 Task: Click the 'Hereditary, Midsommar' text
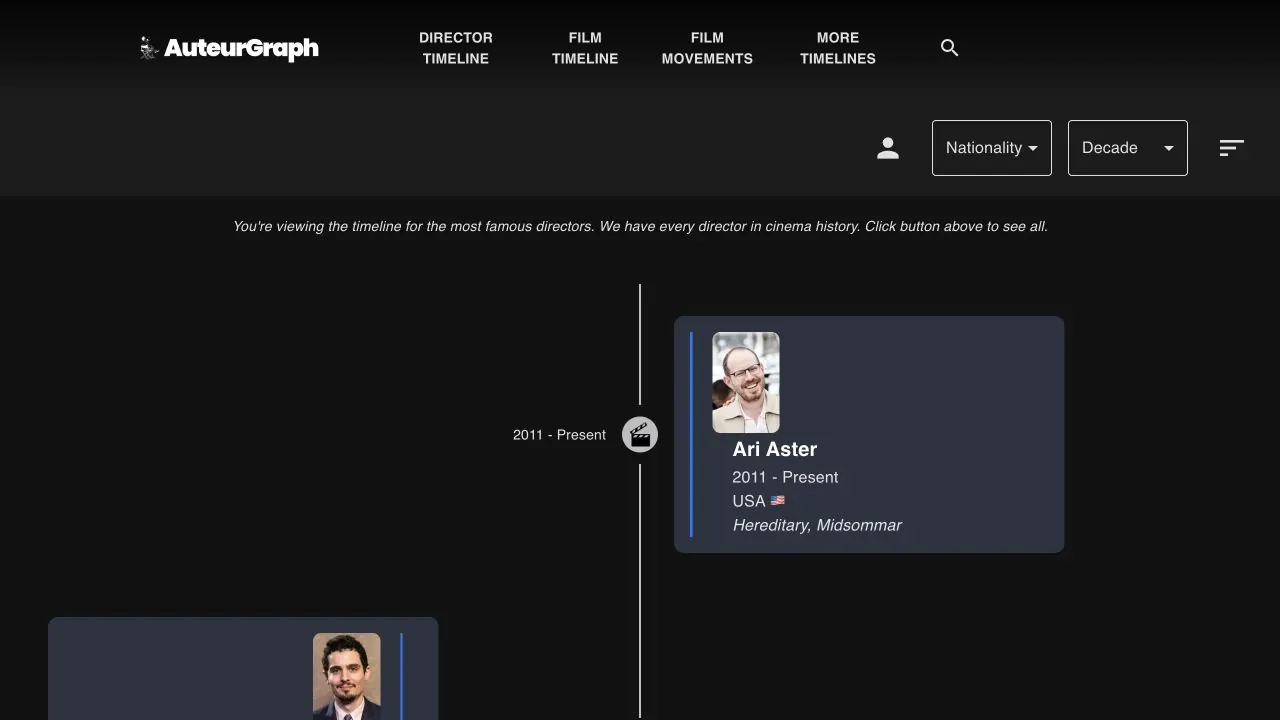click(817, 525)
